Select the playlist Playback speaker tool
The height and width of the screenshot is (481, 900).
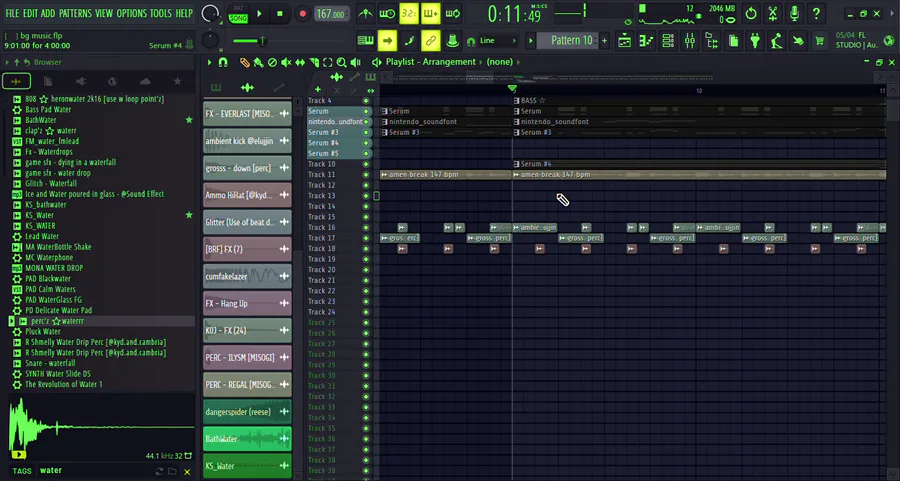point(356,63)
